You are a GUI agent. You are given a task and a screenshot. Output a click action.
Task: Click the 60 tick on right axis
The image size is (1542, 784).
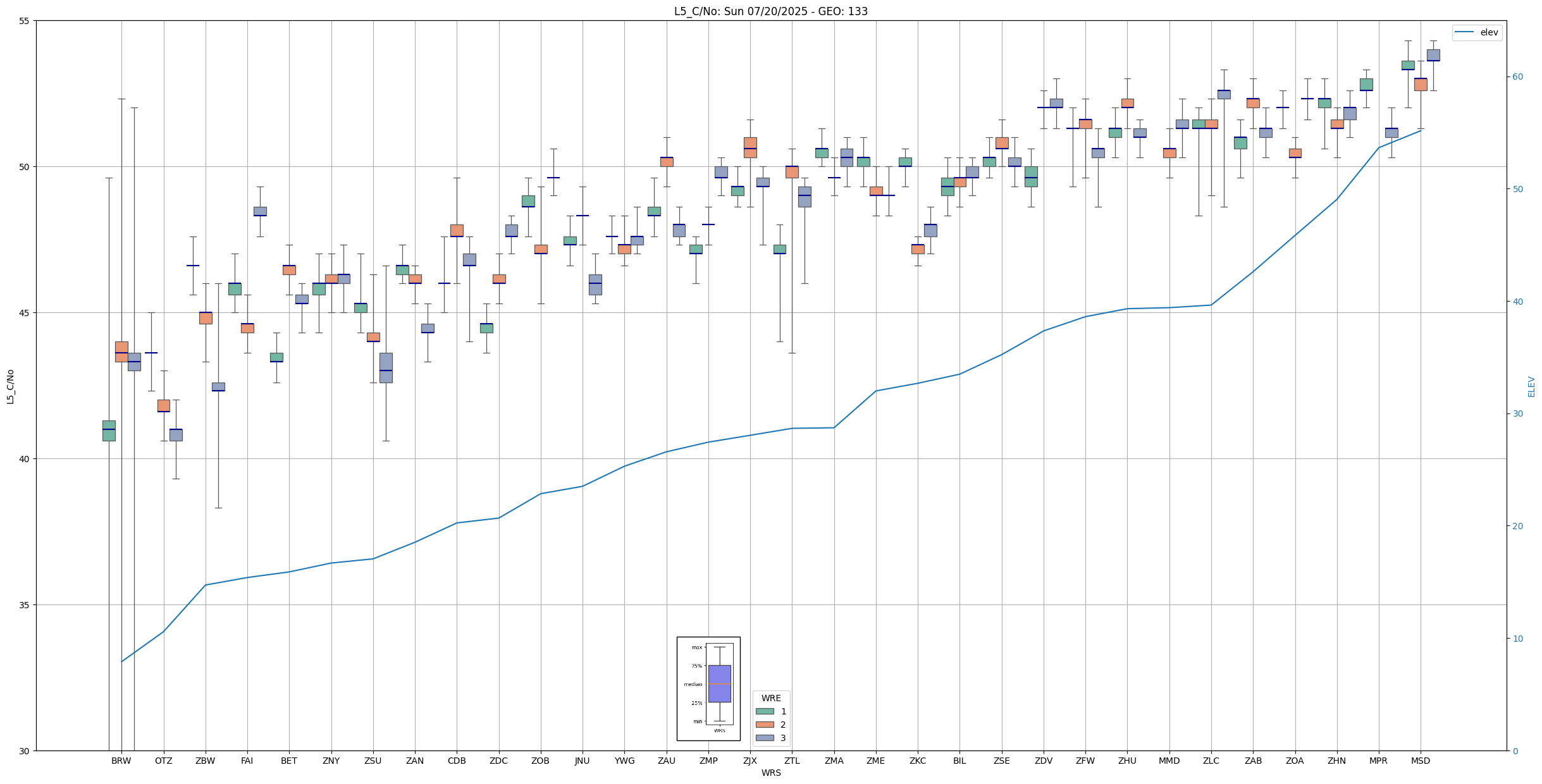[1517, 77]
